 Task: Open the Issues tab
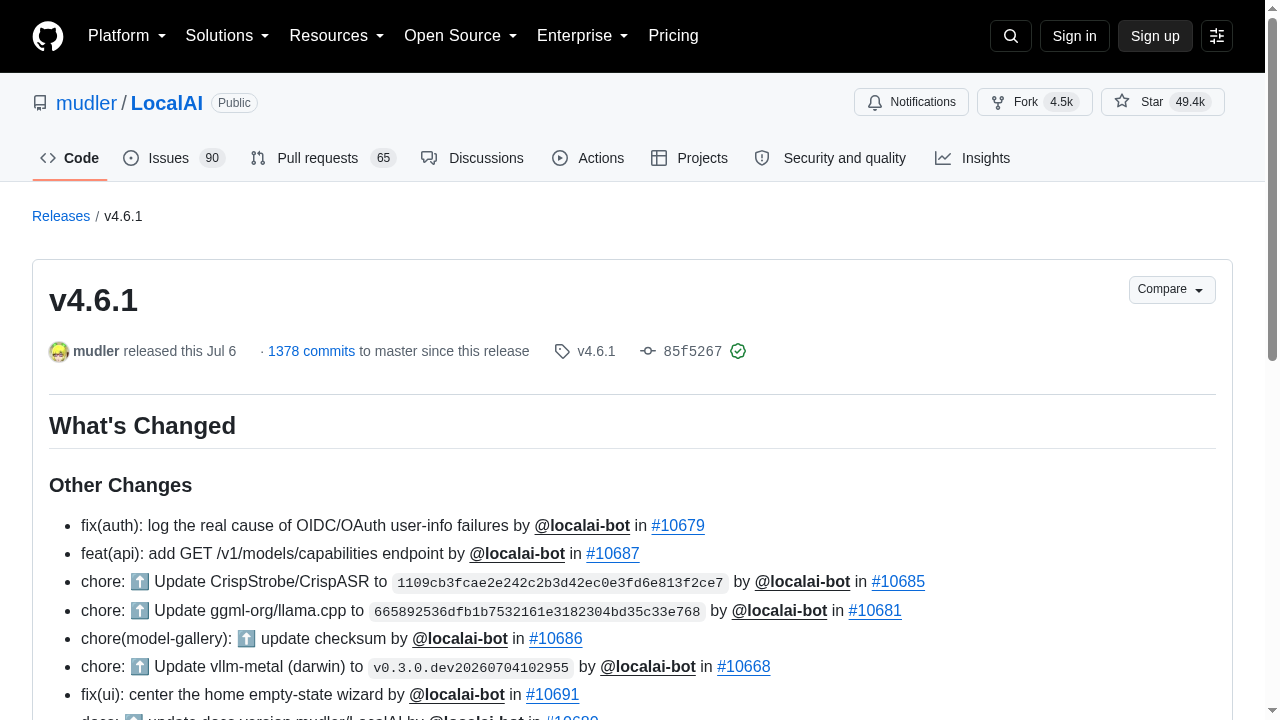tap(174, 158)
